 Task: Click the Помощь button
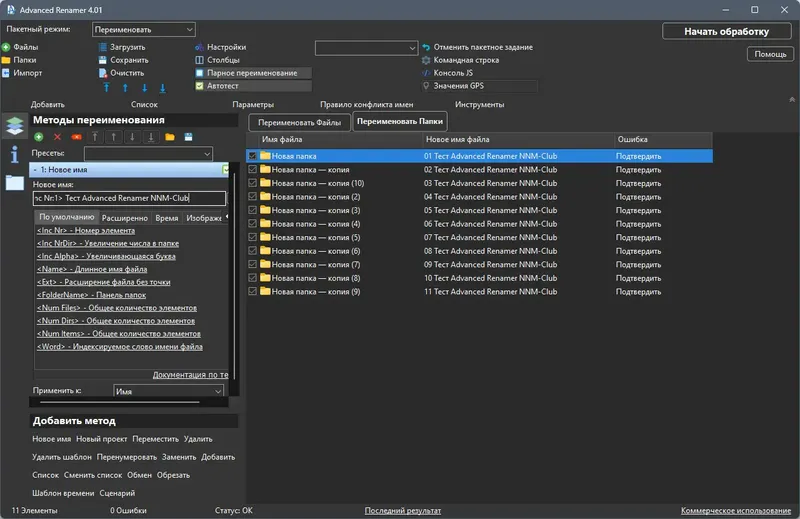[x=770, y=54]
